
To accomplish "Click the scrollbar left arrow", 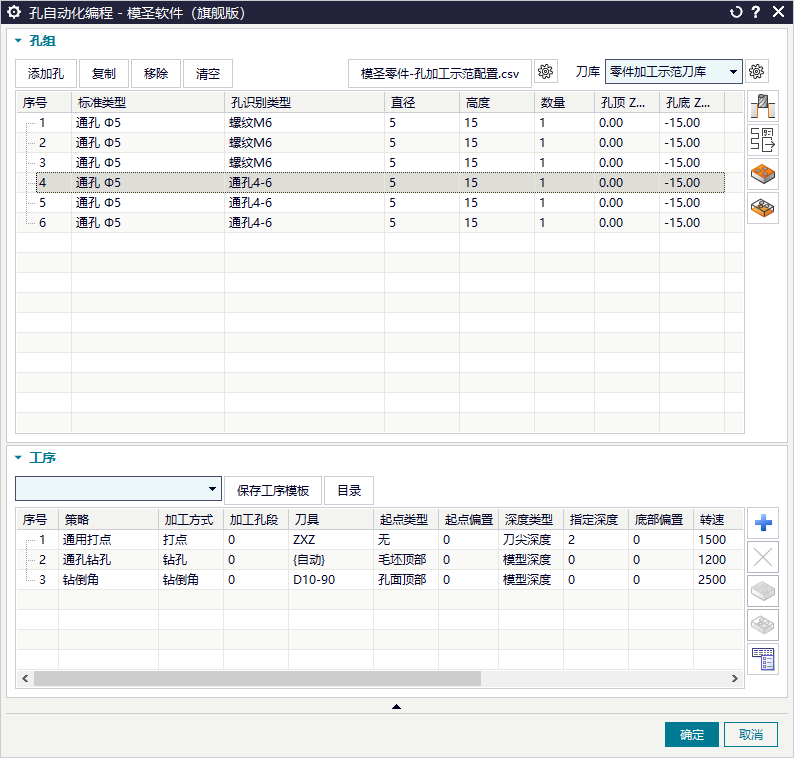I will (25, 679).
